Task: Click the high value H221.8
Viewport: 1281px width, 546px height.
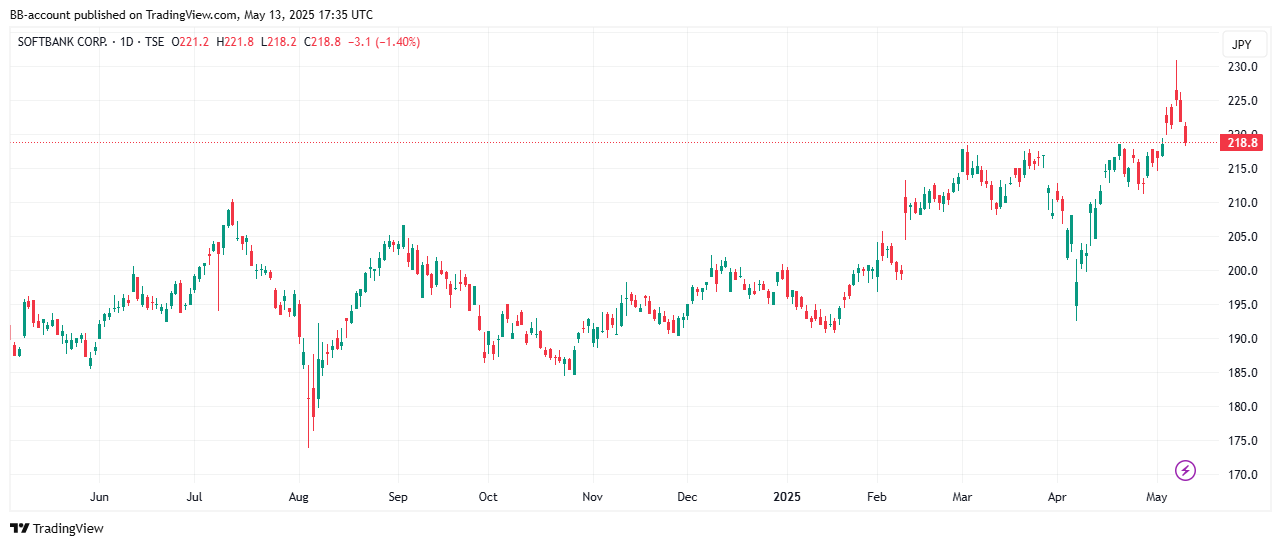Action: click(x=234, y=42)
